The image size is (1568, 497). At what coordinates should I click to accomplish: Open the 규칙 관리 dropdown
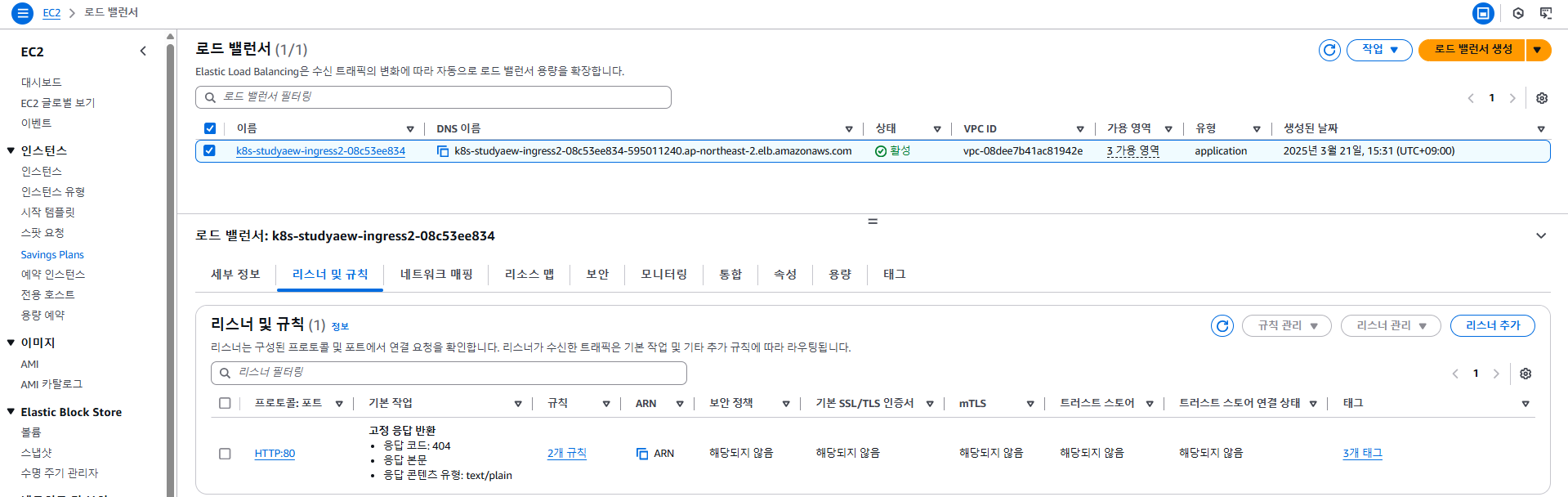(1287, 325)
